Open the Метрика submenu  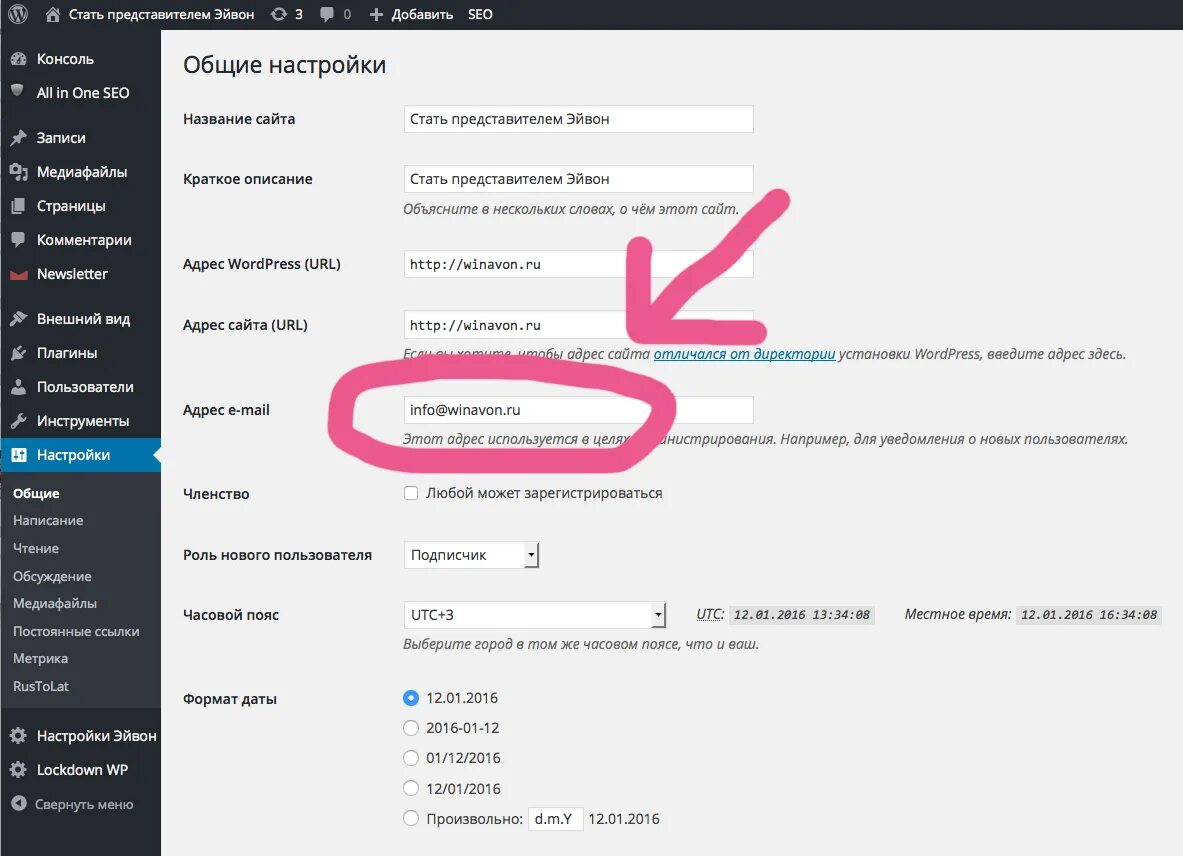(41, 658)
